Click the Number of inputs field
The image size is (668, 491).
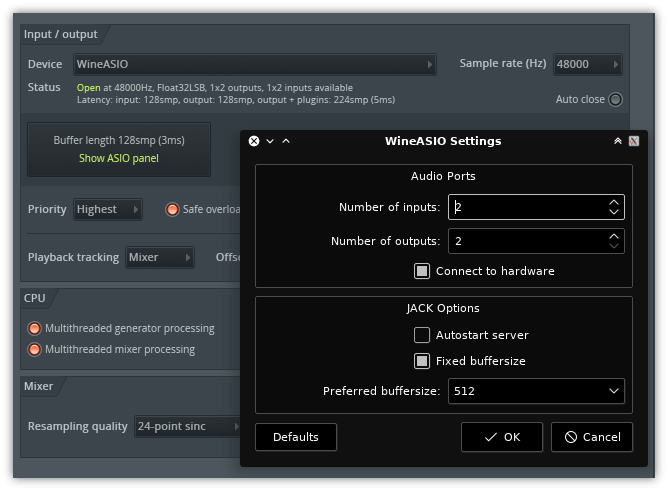pos(536,207)
